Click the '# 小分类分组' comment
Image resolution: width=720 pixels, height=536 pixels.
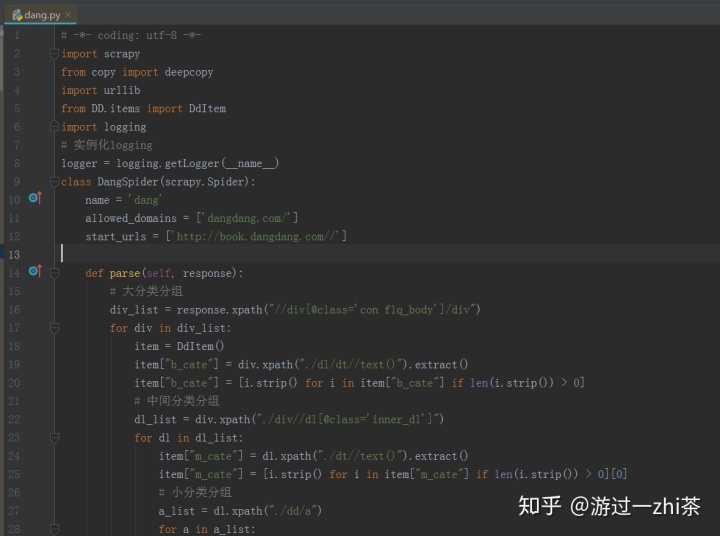coord(195,492)
